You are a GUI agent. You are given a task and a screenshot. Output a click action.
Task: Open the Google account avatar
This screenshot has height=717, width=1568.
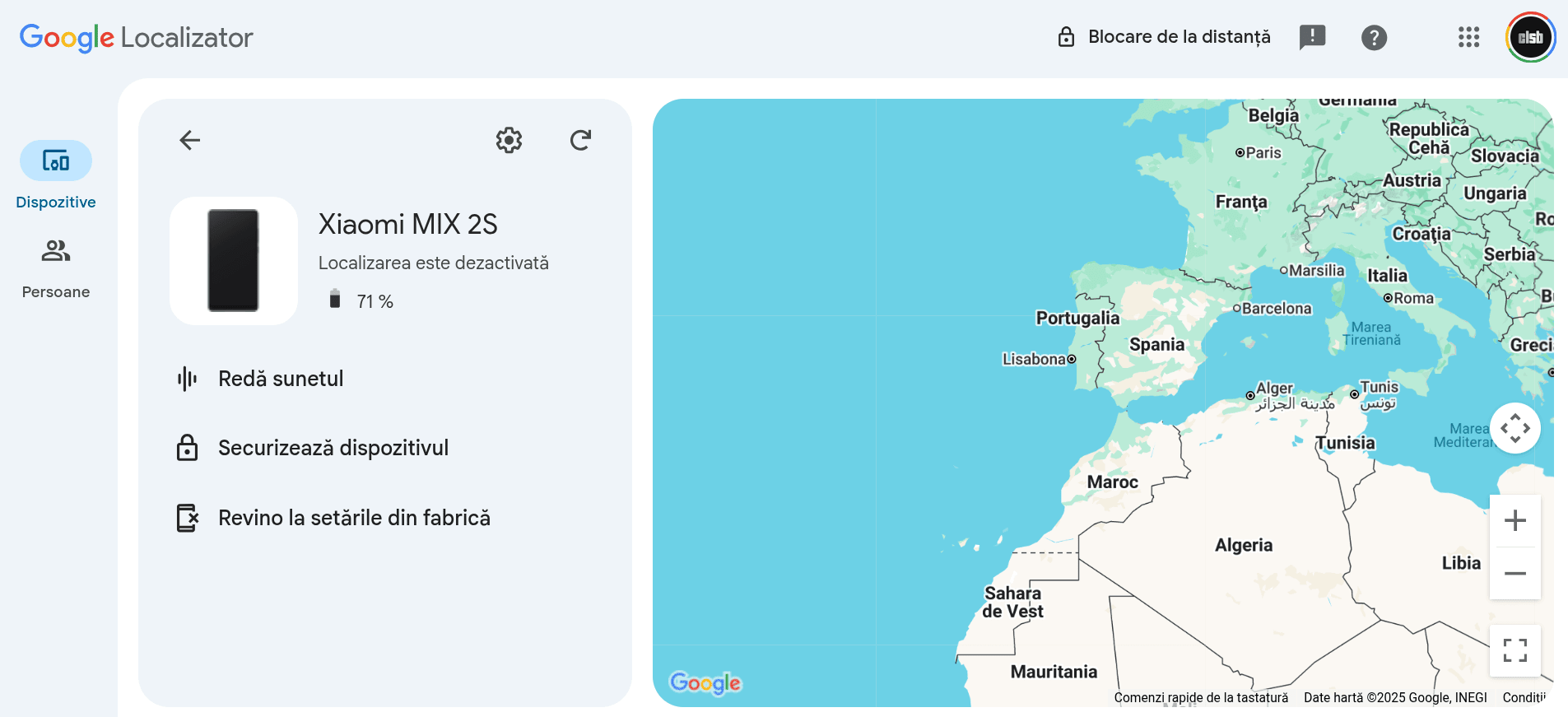coord(1530,37)
